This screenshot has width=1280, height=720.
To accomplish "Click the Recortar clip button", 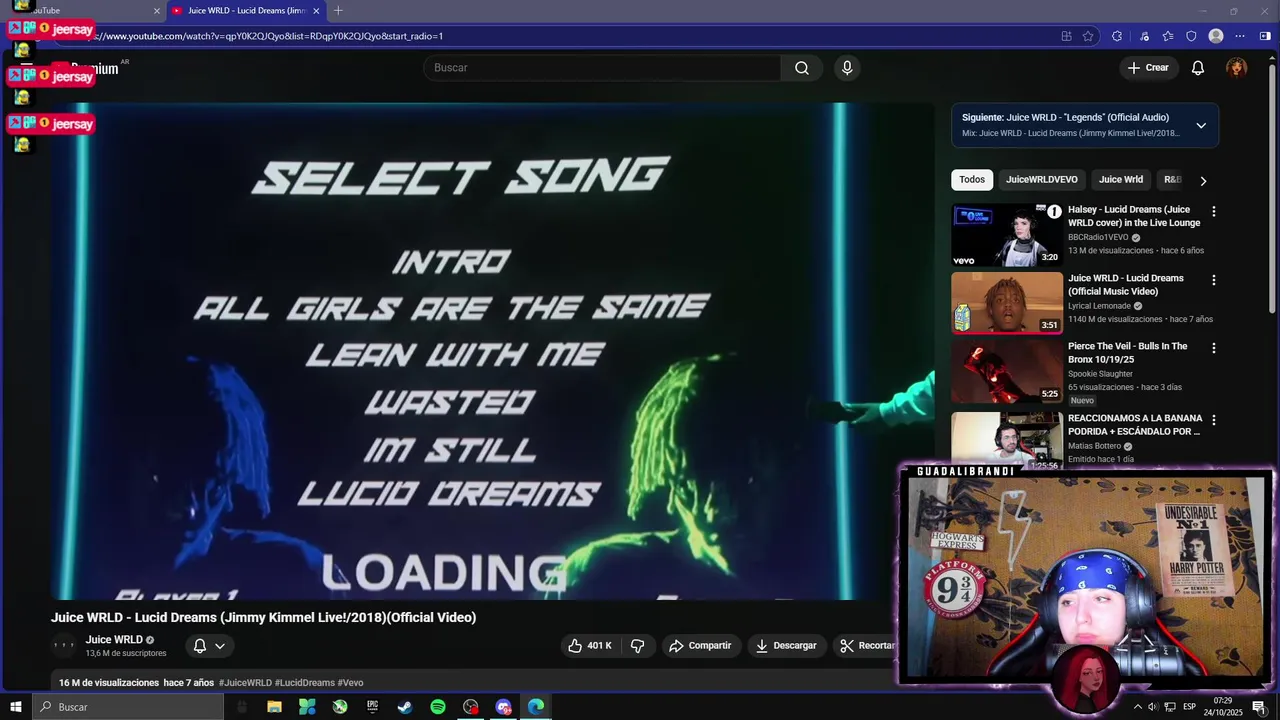I will point(866,646).
